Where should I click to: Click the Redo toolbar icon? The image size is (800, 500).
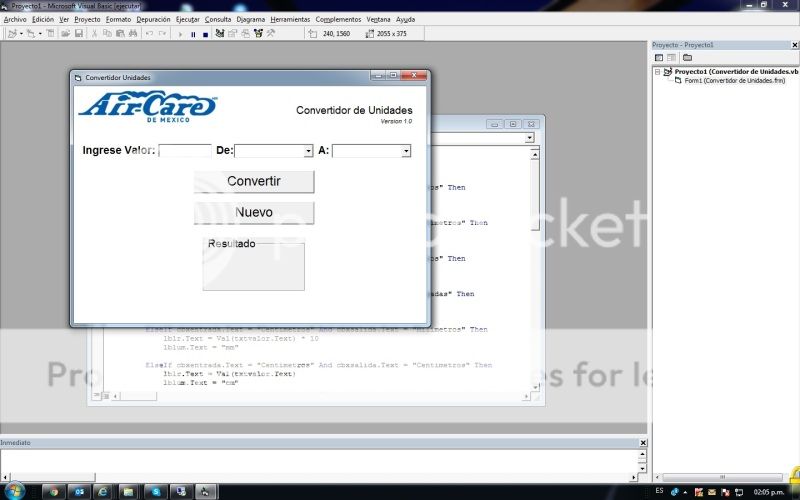click(162, 34)
